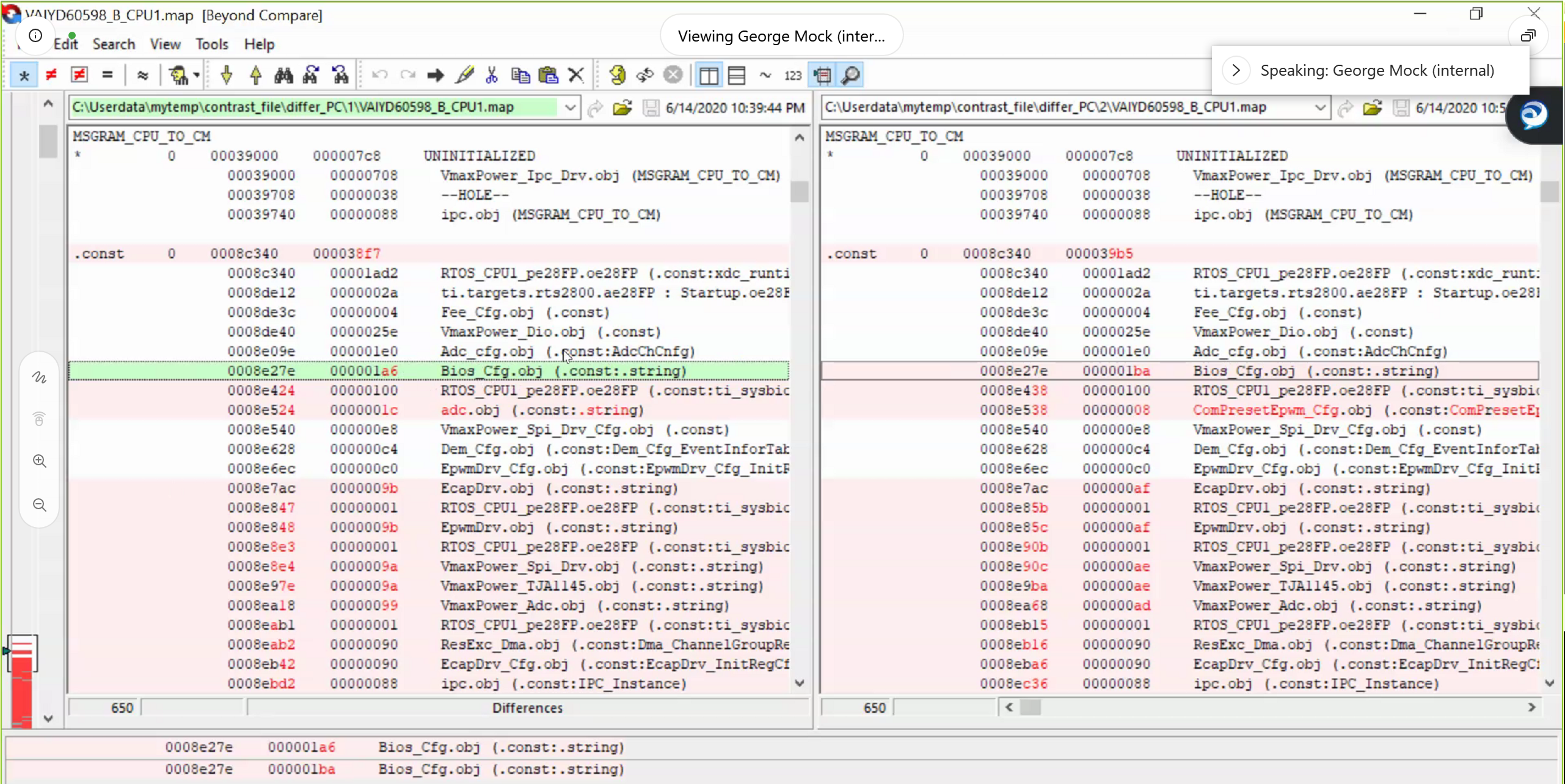The height and width of the screenshot is (784, 1565).
Task: Toggle the thumbnail view icon
Action: [822, 75]
